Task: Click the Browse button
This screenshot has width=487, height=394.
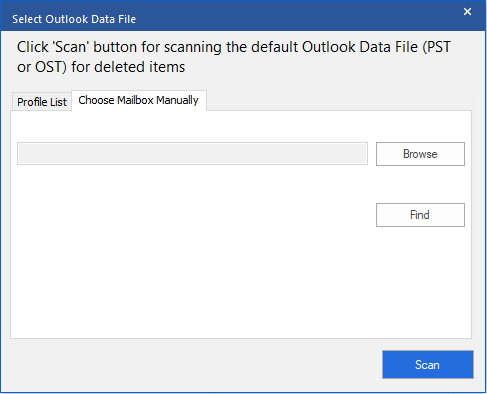Action: (x=420, y=154)
